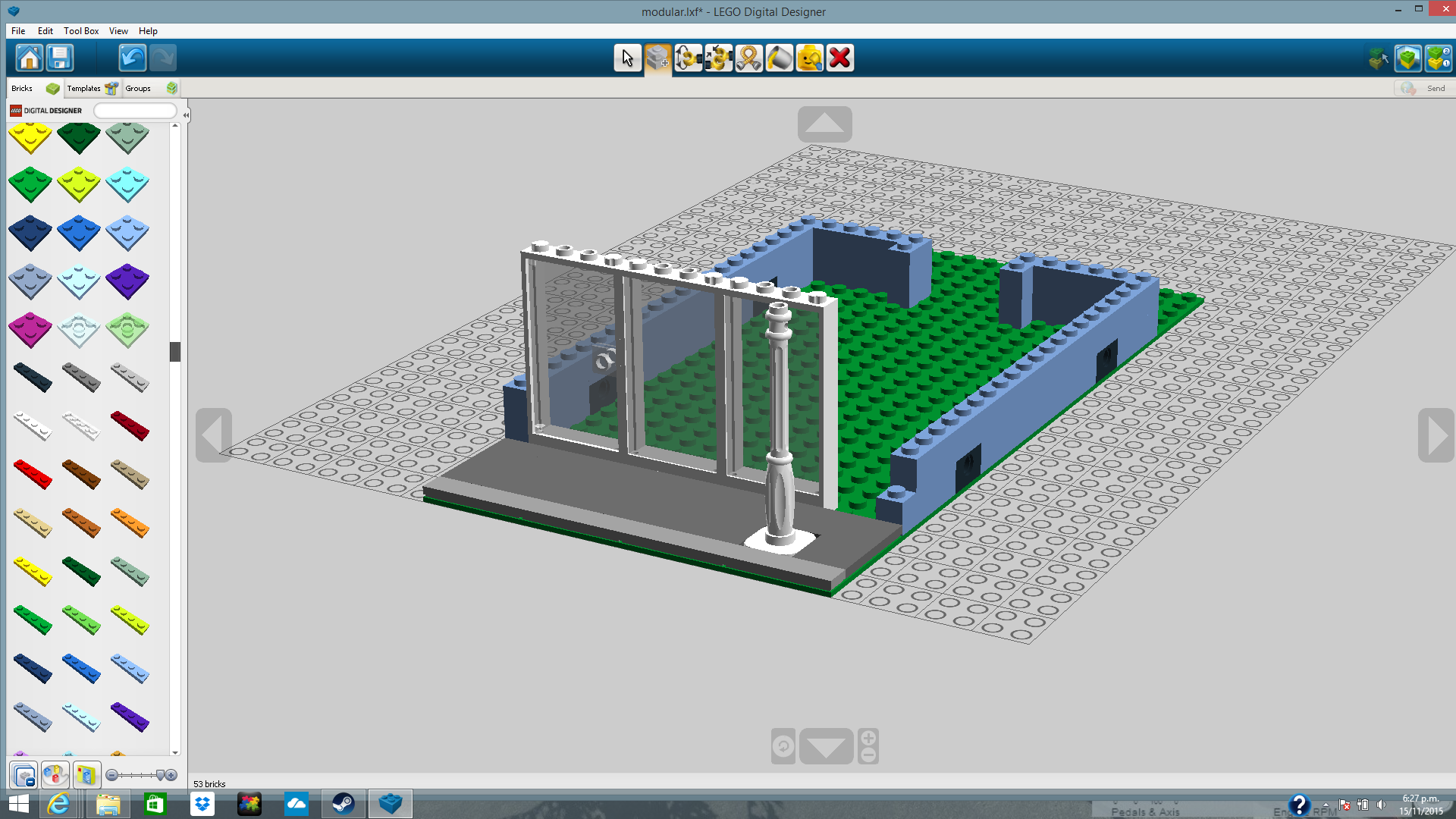Collapse all brick palette dividers

point(24,775)
